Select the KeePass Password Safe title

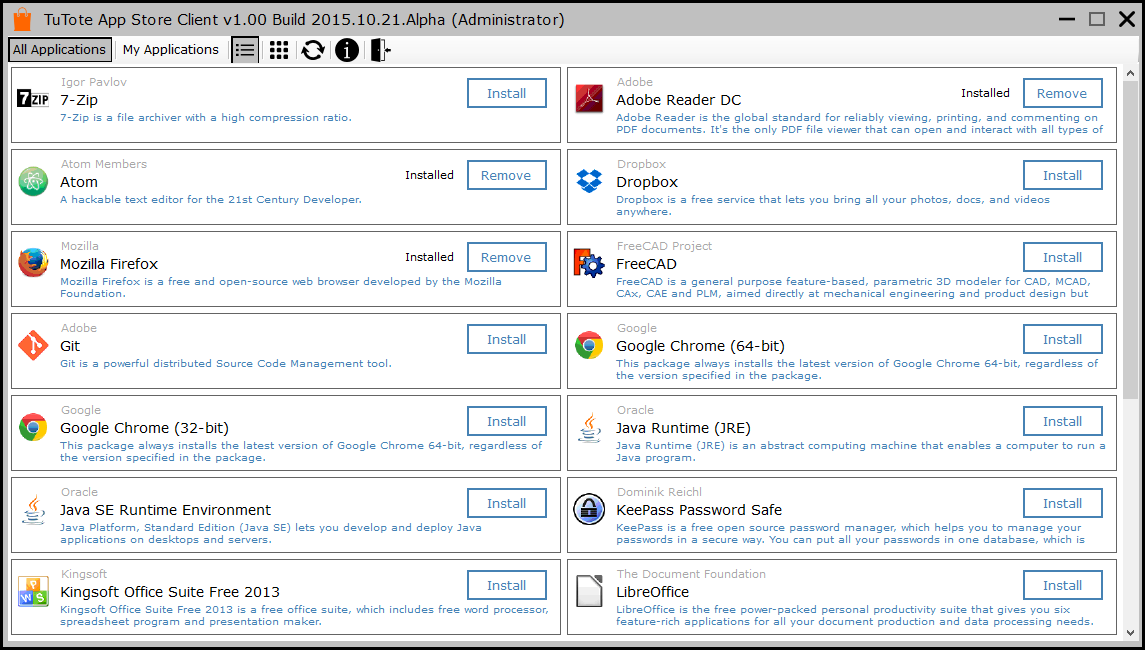coord(699,510)
